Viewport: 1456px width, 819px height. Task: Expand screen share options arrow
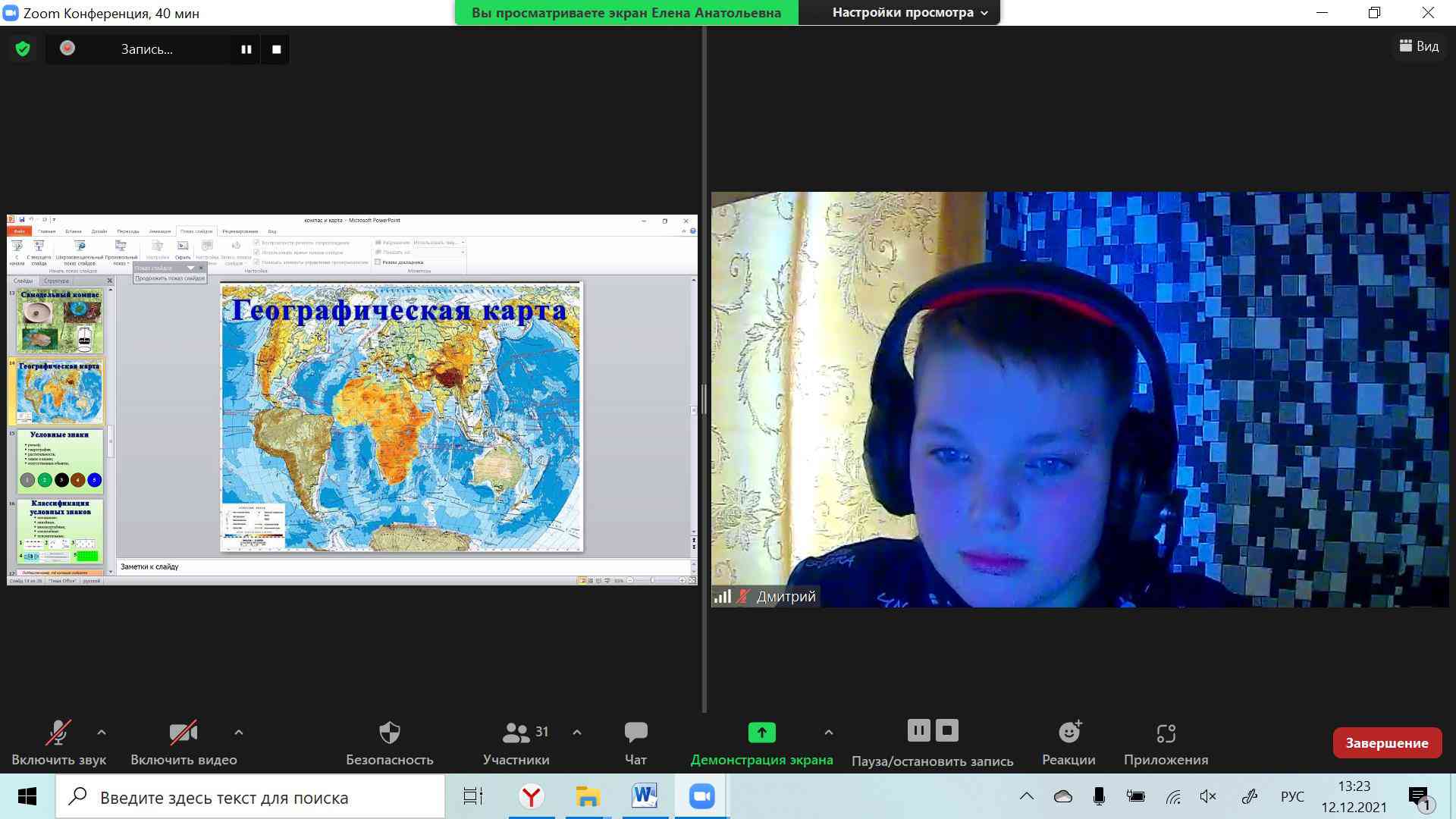828,733
